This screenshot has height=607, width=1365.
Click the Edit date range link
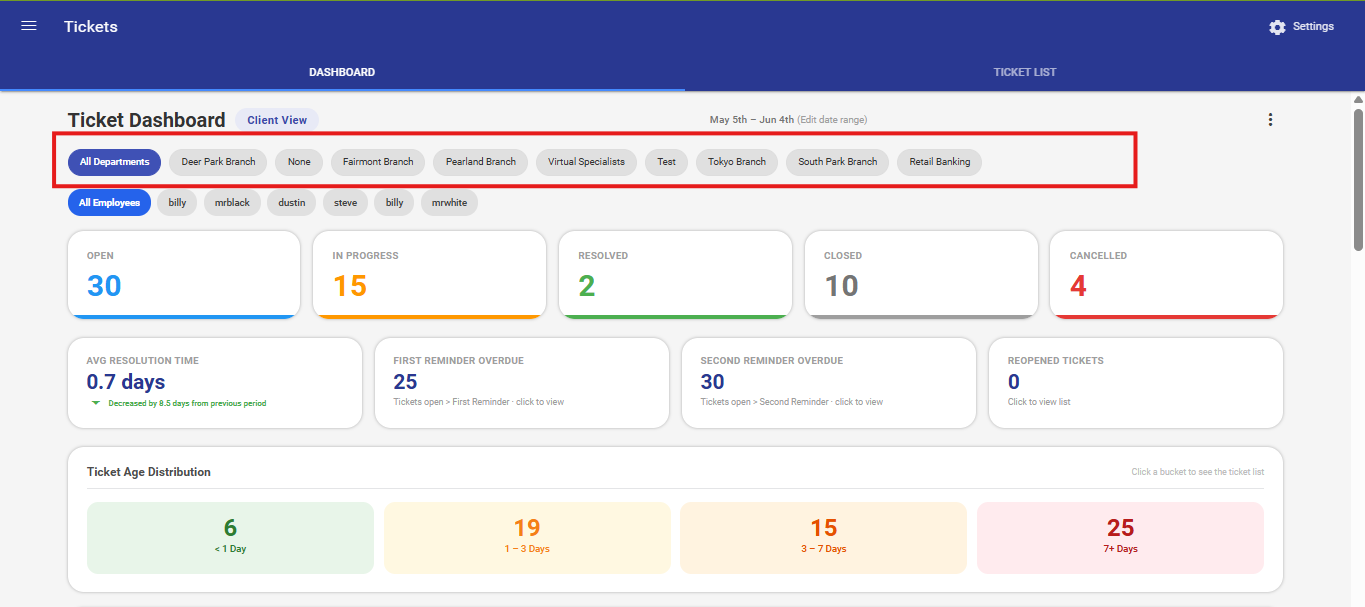tap(832, 120)
